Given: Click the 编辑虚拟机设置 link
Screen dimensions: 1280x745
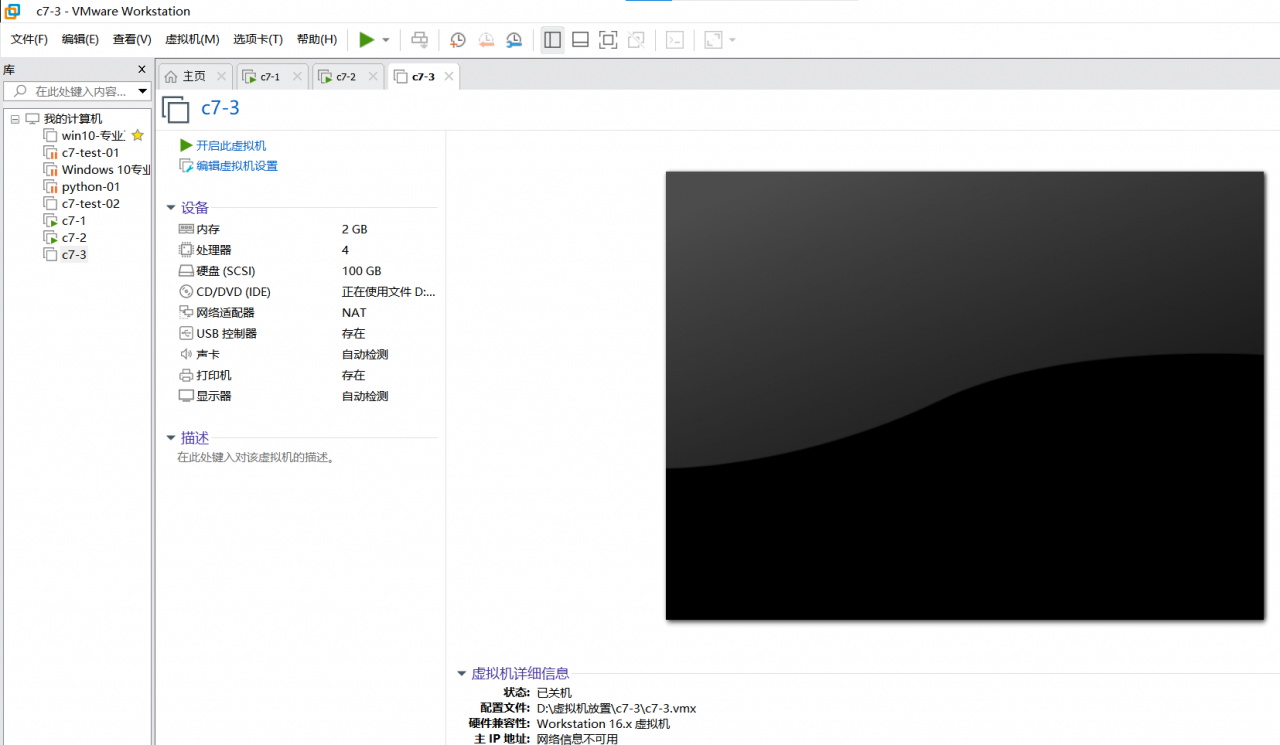Looking at the screenshot, I should [237, 166].
